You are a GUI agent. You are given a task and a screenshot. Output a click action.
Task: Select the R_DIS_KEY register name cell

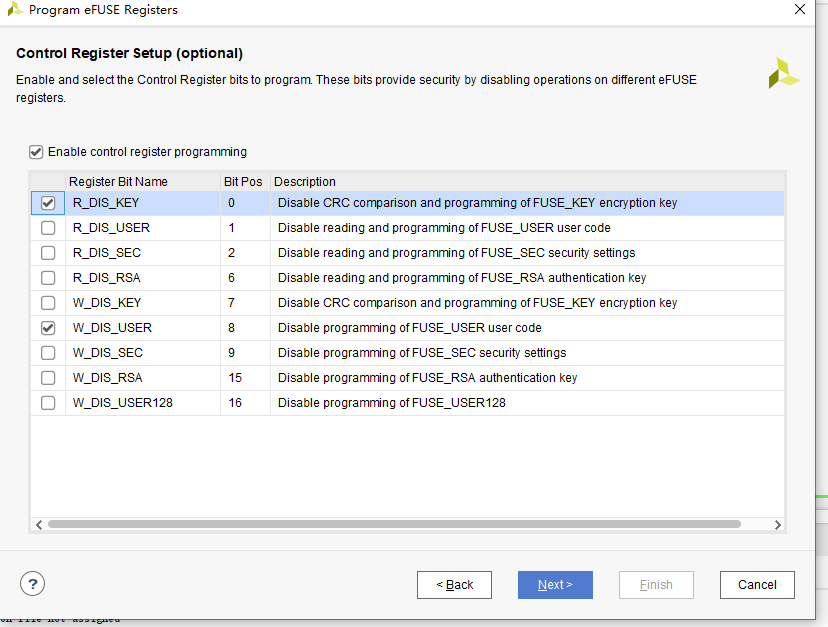tap(143, 203)
